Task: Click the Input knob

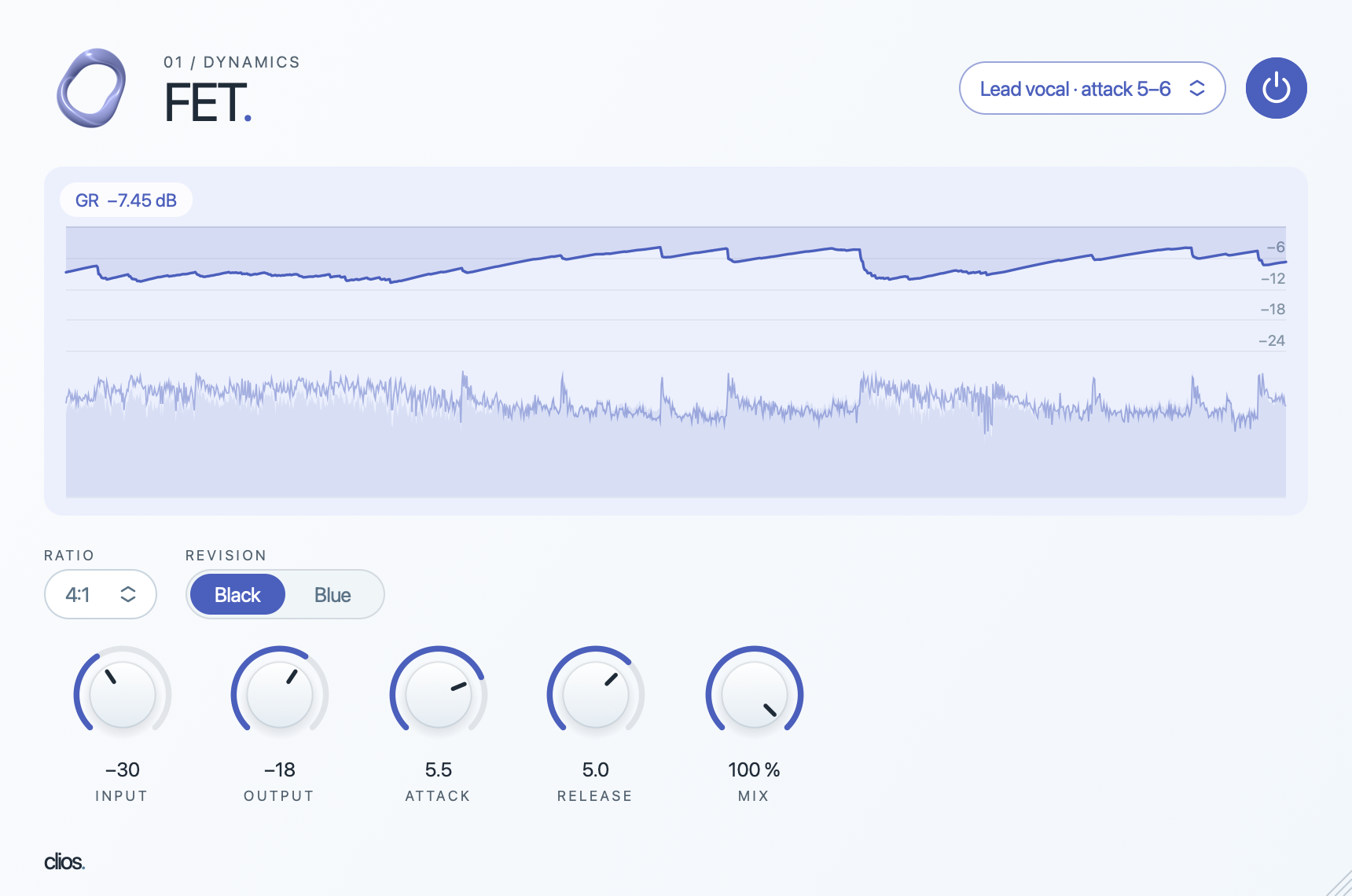Action: [x=123, y=695]
